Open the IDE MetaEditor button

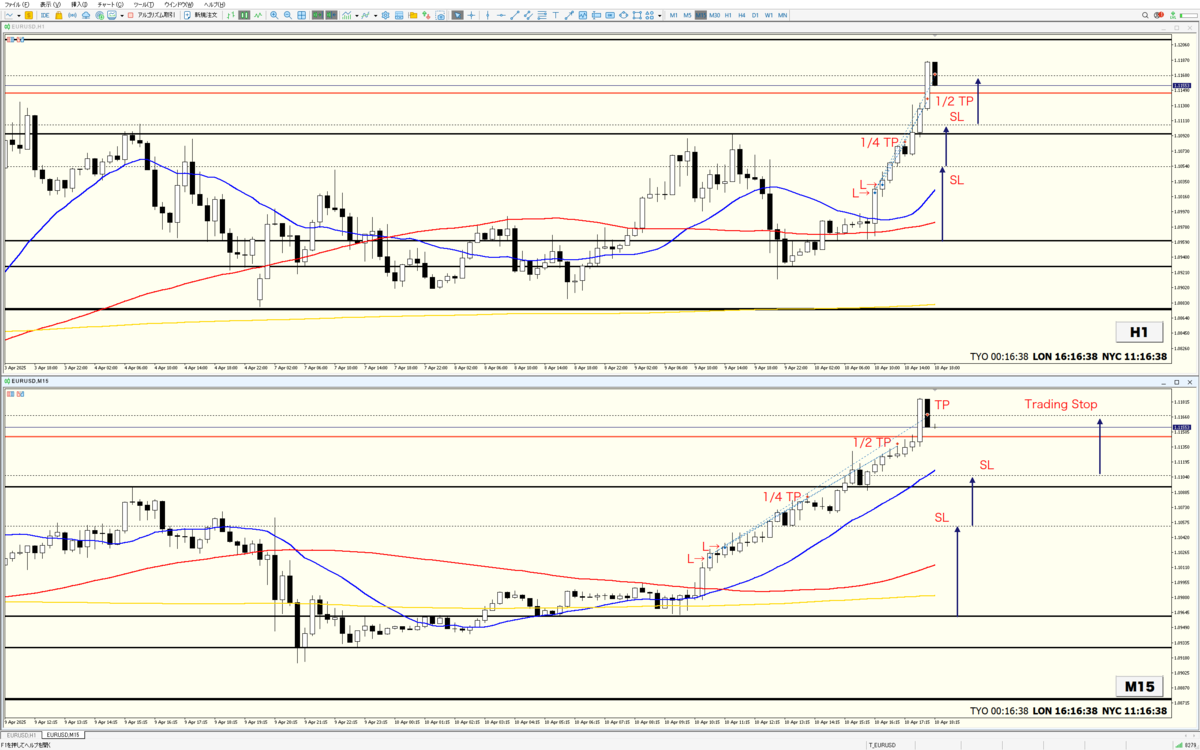45,15
